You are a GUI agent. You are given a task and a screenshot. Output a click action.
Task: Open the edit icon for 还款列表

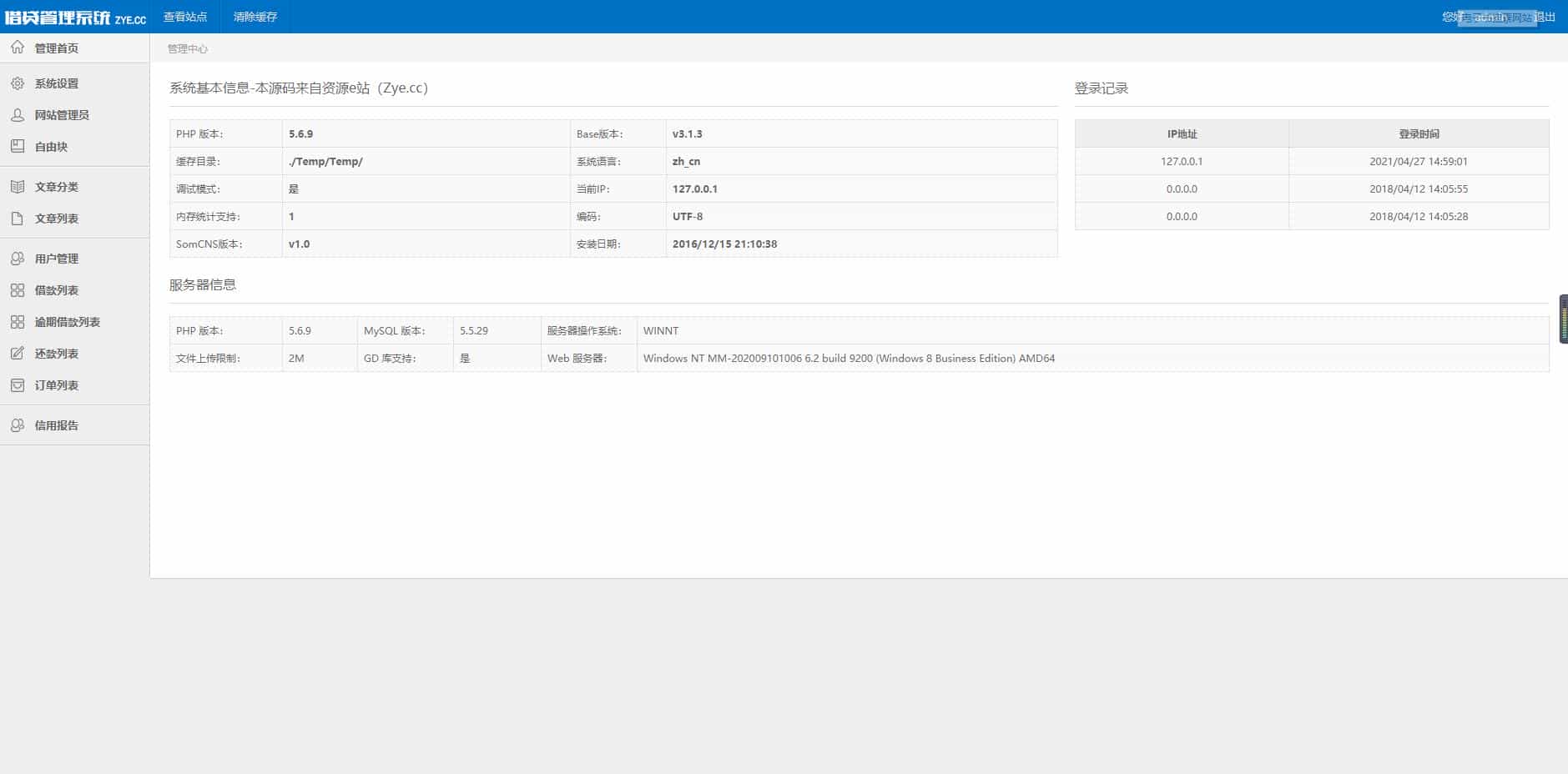click(x=18, y=354)
